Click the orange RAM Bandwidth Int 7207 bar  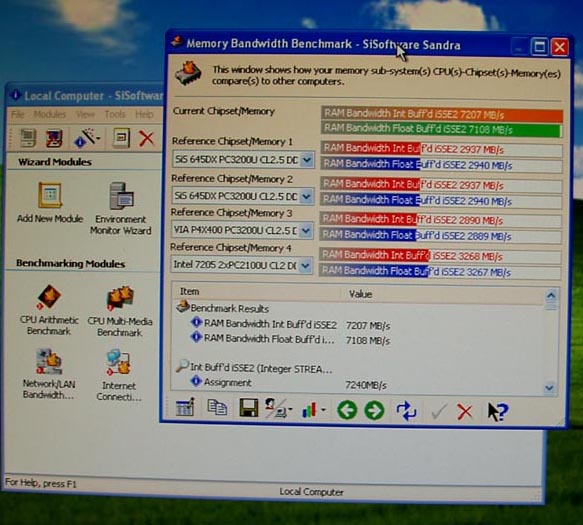pos(442,114)
